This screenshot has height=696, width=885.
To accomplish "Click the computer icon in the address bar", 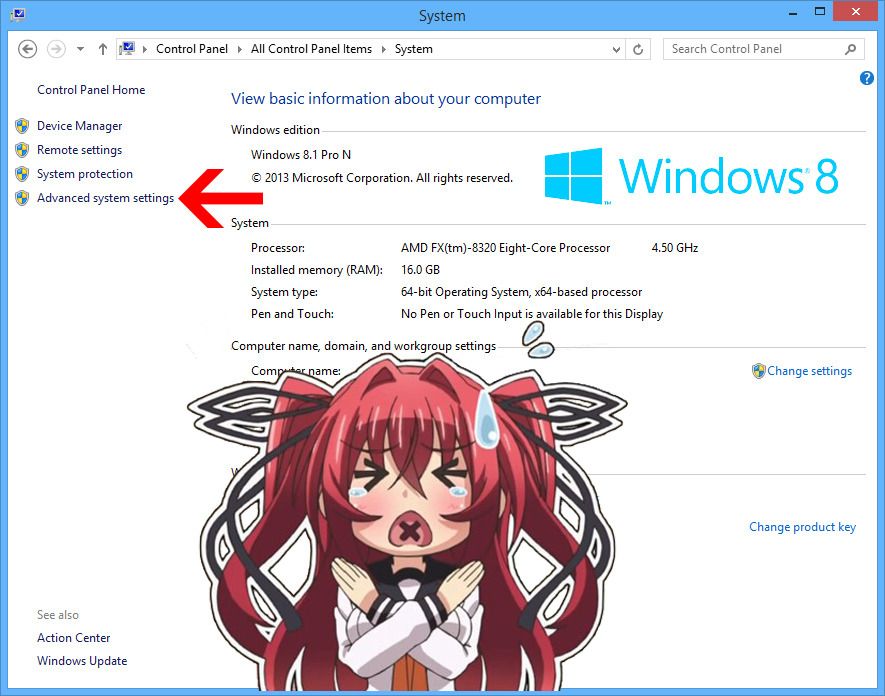I will [x=128, y=49].
